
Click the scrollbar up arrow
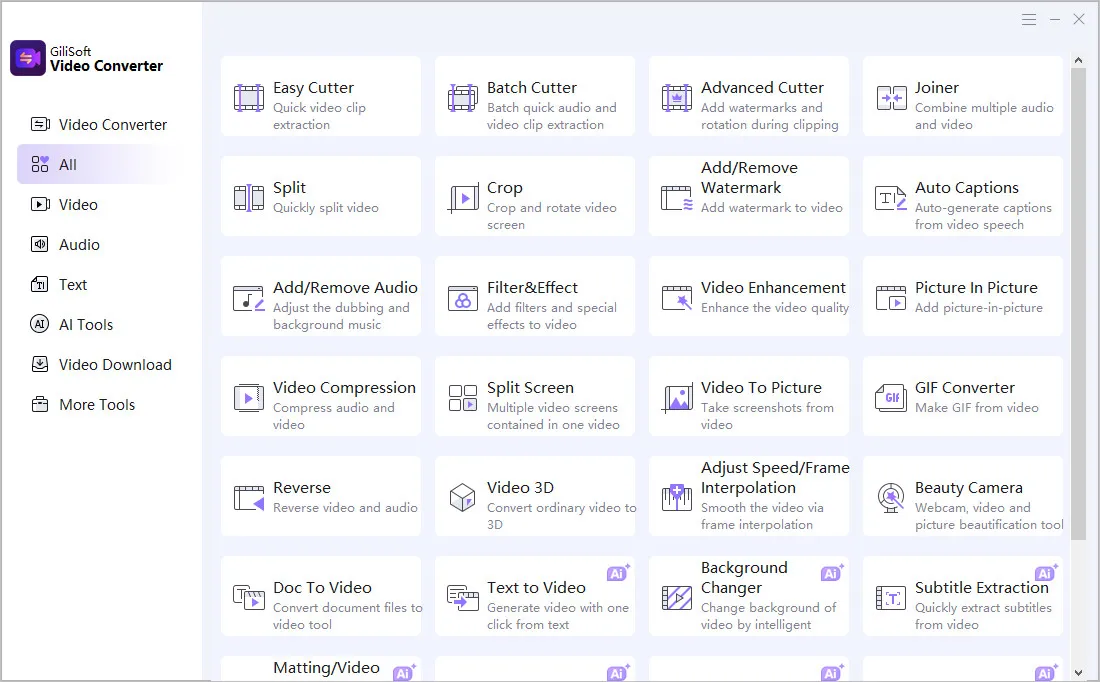point(1079,60)
